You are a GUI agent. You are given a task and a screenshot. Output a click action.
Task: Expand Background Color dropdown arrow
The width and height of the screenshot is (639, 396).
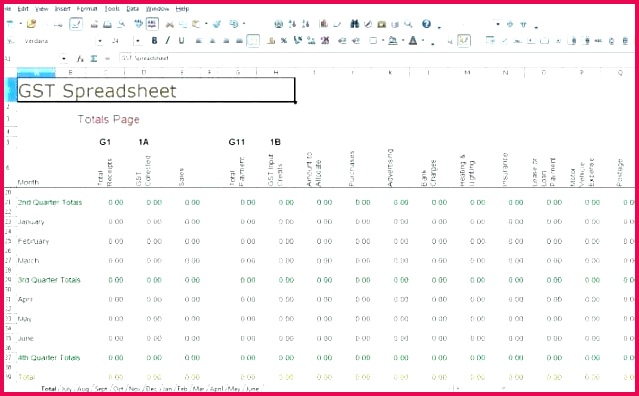tap(403, 40)
